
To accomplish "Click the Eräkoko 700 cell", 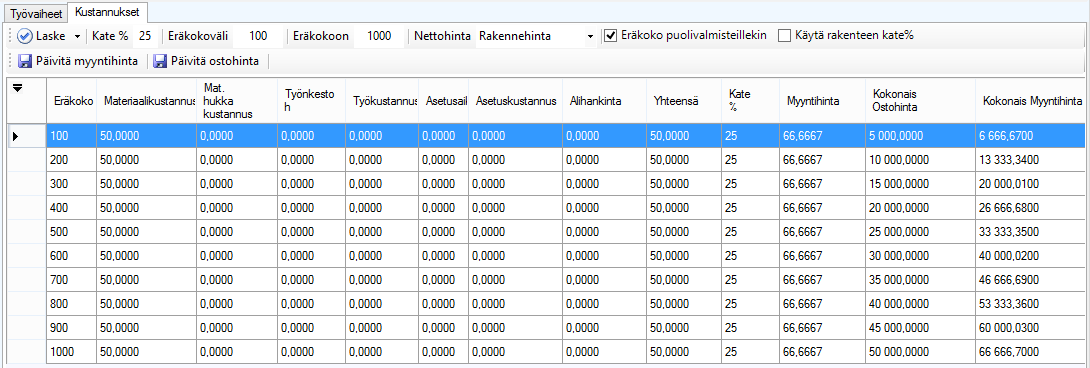I will (x=72, y=279).
